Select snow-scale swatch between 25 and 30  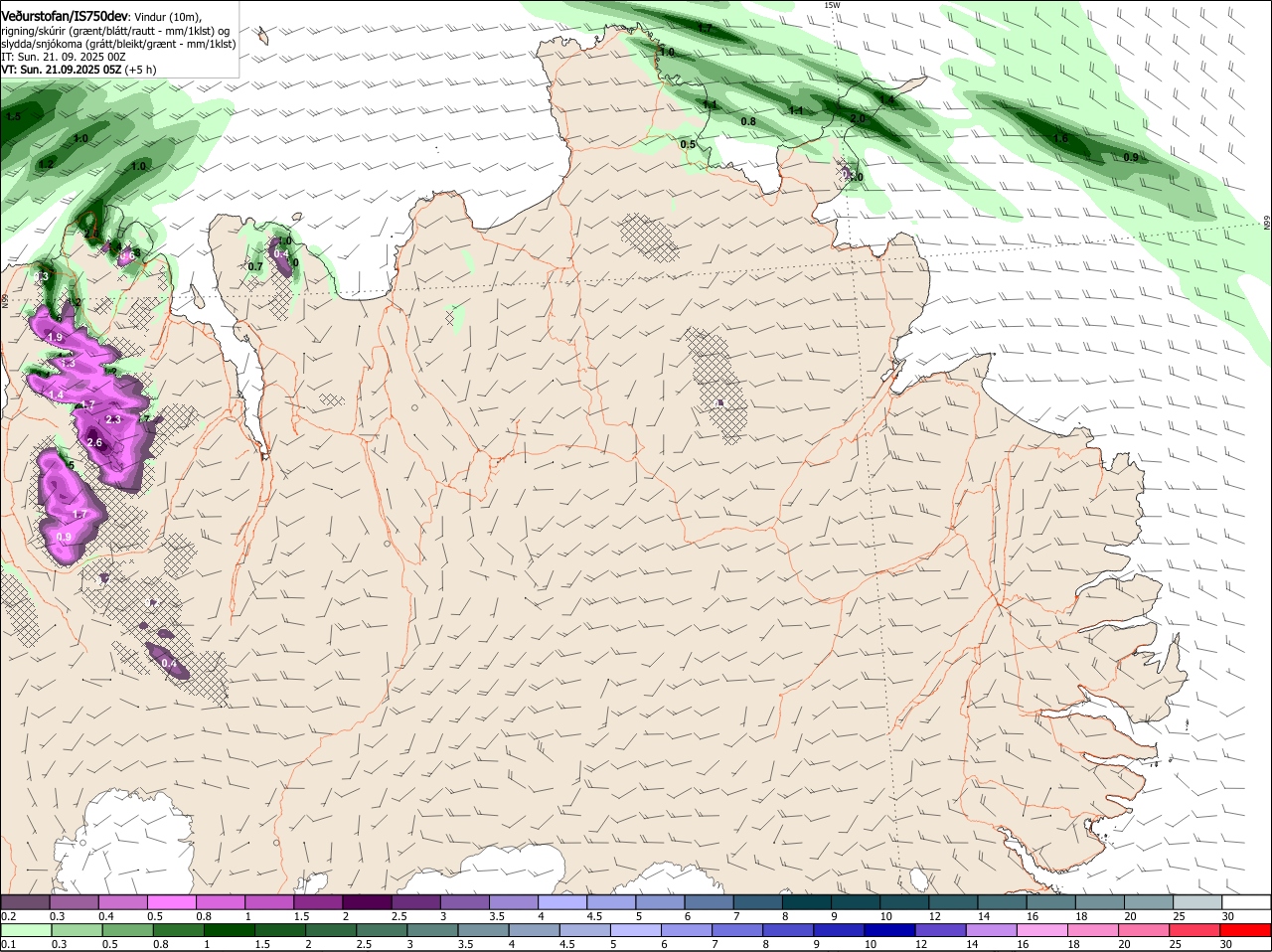pyautogui.click(x=1198, y=901)
